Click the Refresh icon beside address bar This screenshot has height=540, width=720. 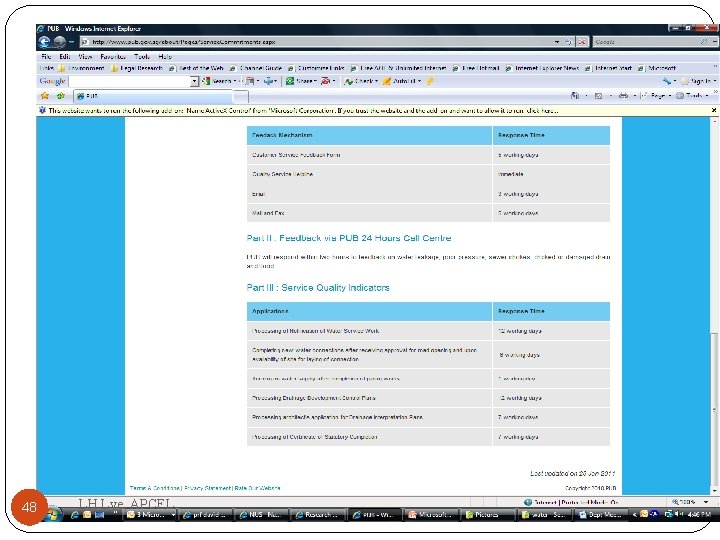coord(568,42)
